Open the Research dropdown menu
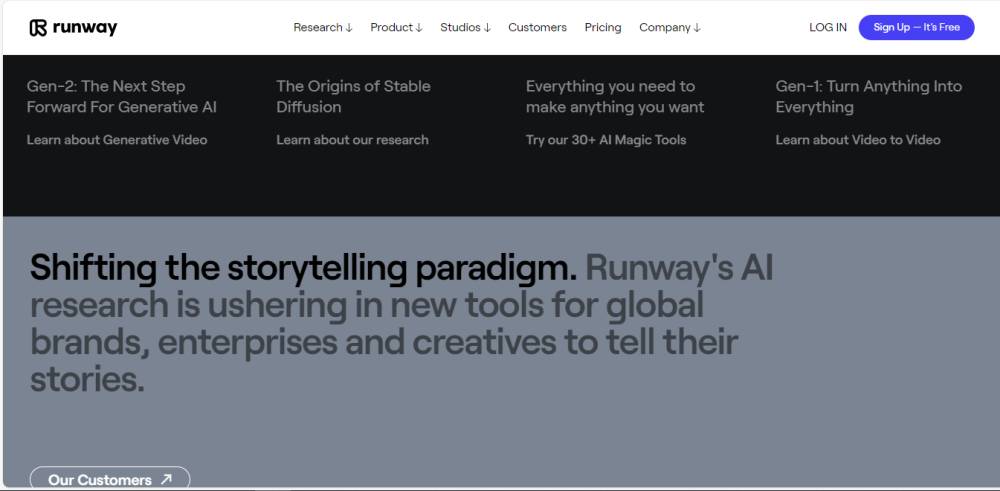The image size is (1000, 491). pos(323,27)
